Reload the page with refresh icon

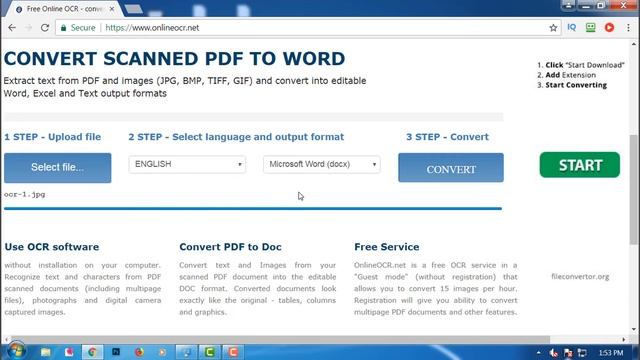coord(45,28)
